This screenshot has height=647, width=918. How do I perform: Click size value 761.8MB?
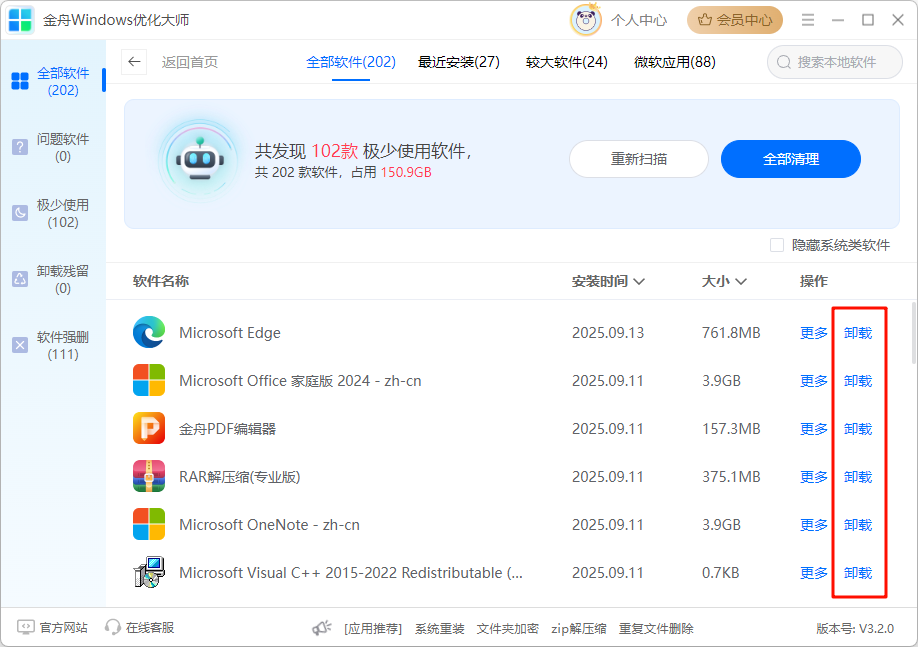point(731,333)
